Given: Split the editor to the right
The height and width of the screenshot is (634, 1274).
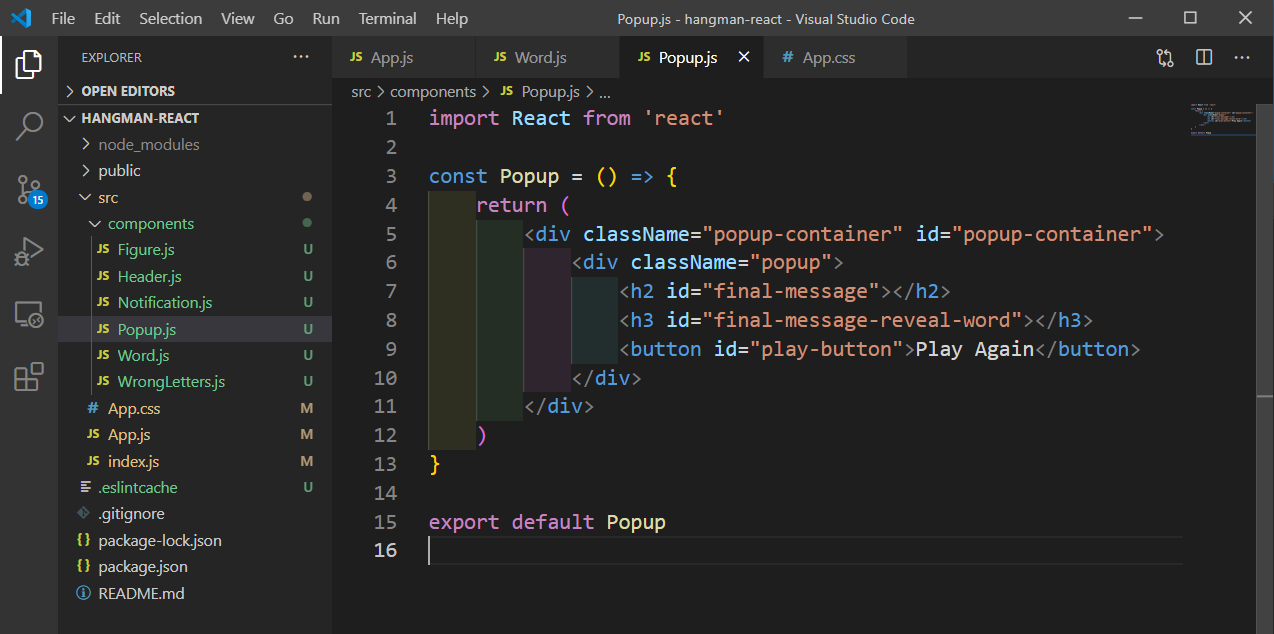Looking at the screenshot, I should 1204,58.
